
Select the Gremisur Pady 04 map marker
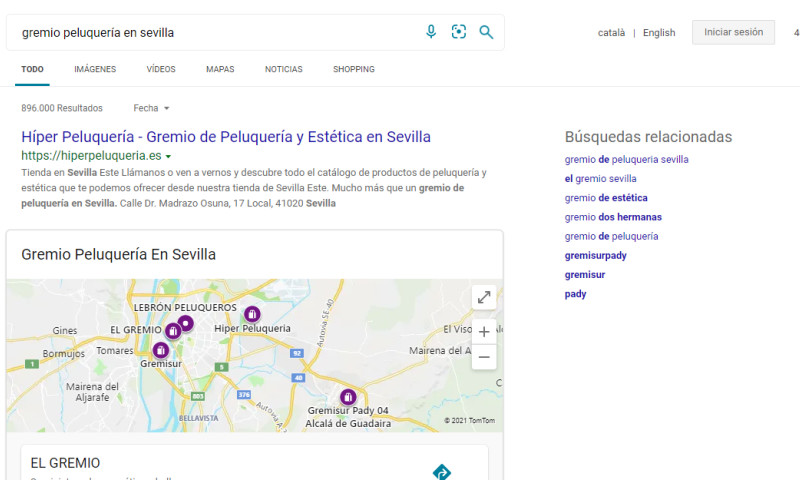coord(348,396)
